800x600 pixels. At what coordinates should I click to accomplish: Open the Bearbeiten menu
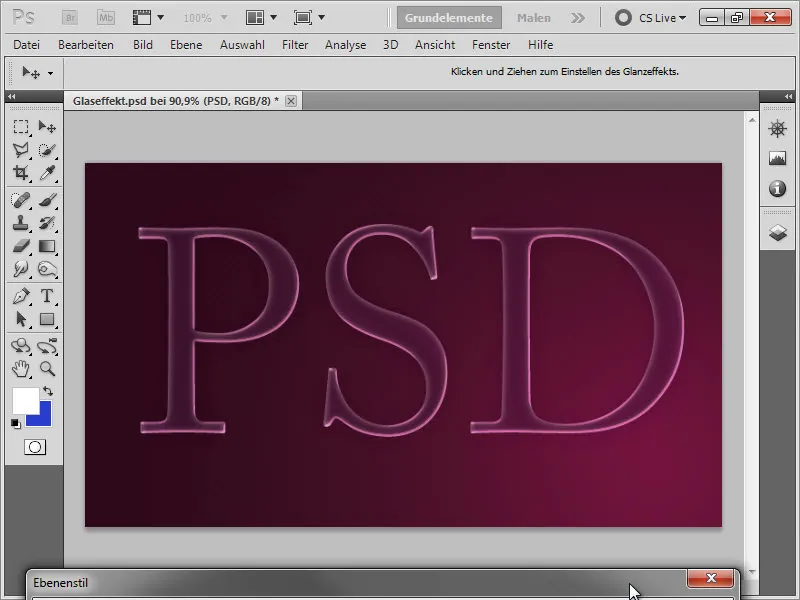tap(86, 45)
